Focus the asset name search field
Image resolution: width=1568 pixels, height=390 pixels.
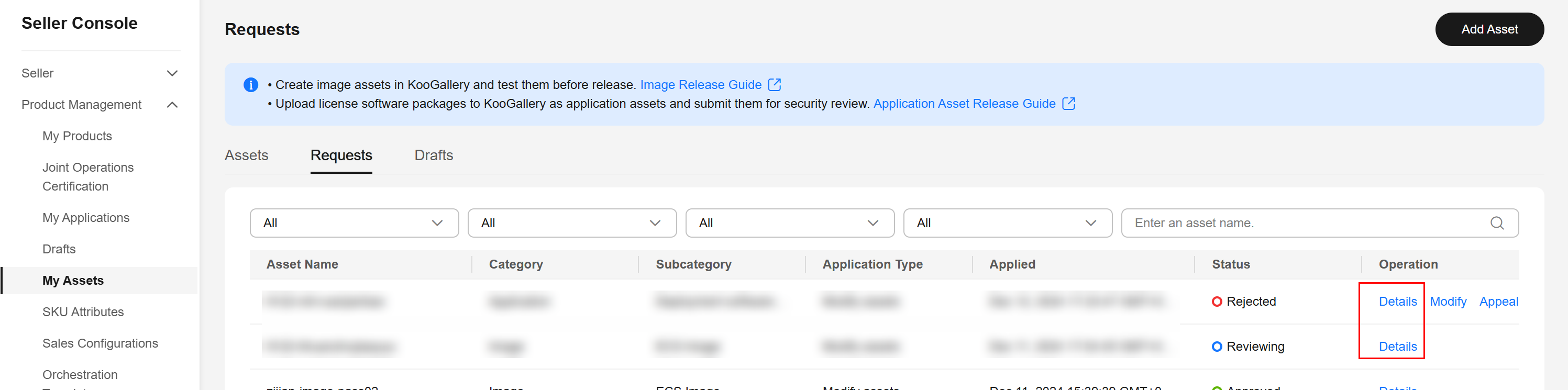pos(1320,224)
